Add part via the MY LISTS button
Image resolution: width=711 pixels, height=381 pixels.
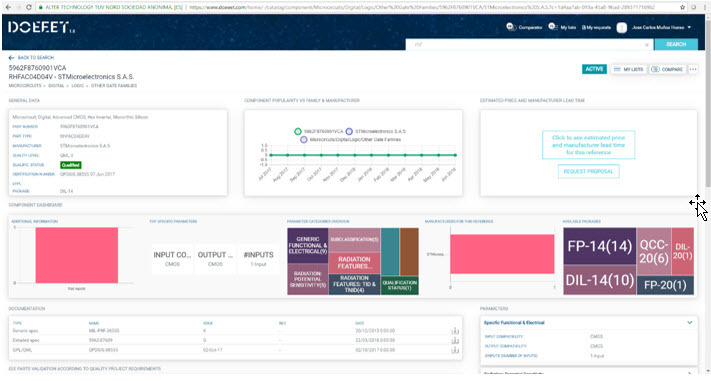click(628, 69)
